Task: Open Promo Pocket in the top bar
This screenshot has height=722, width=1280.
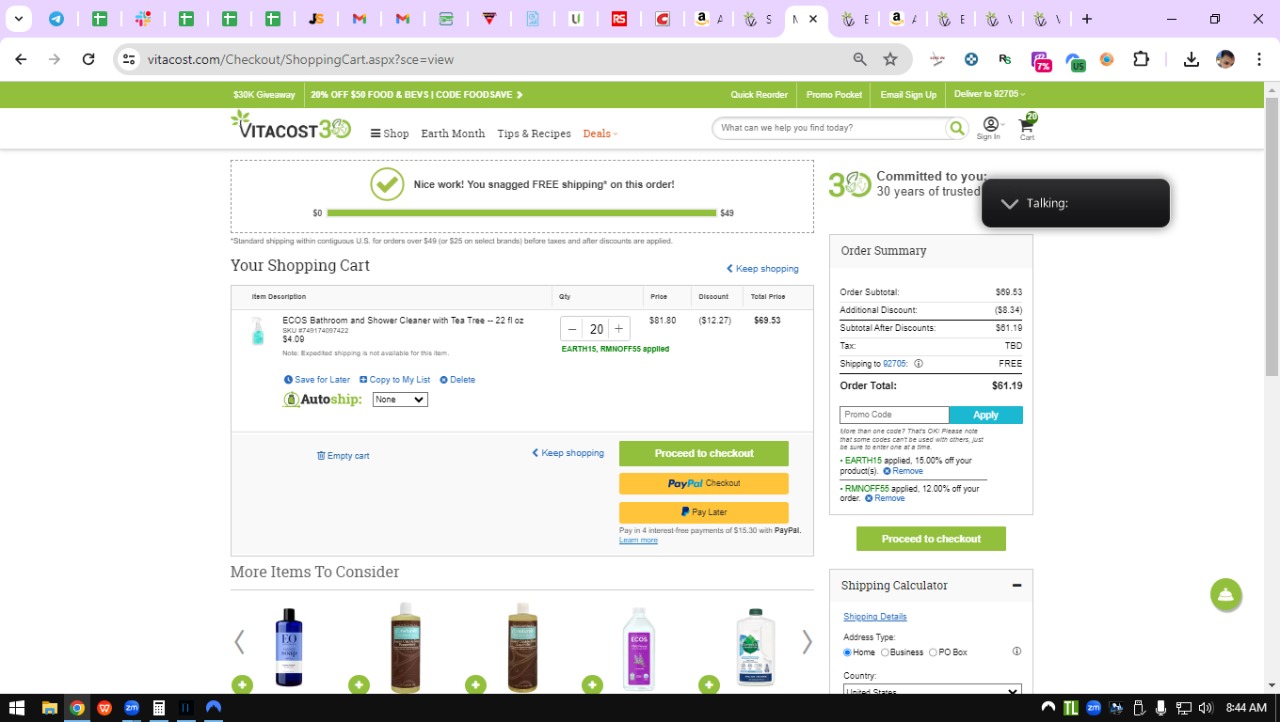Action: (834, 94)
